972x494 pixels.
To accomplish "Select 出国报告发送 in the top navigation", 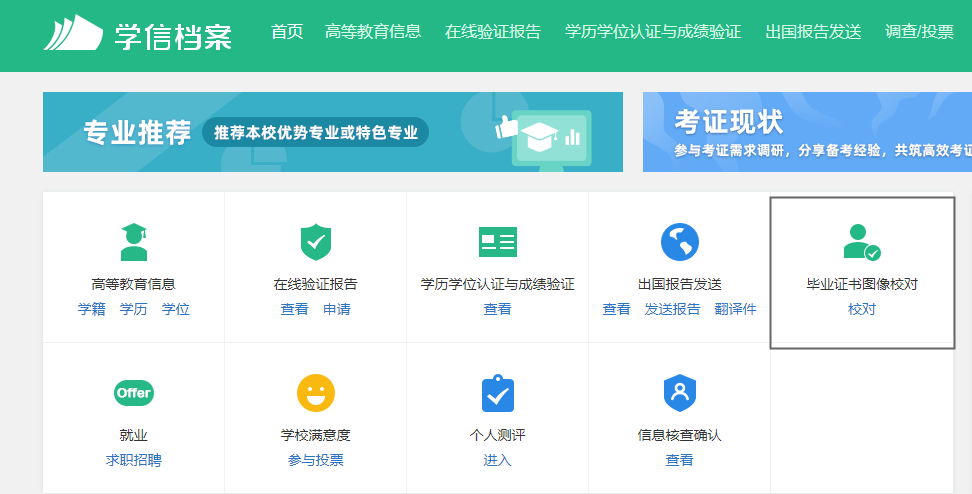I will [x=813, y=32].
